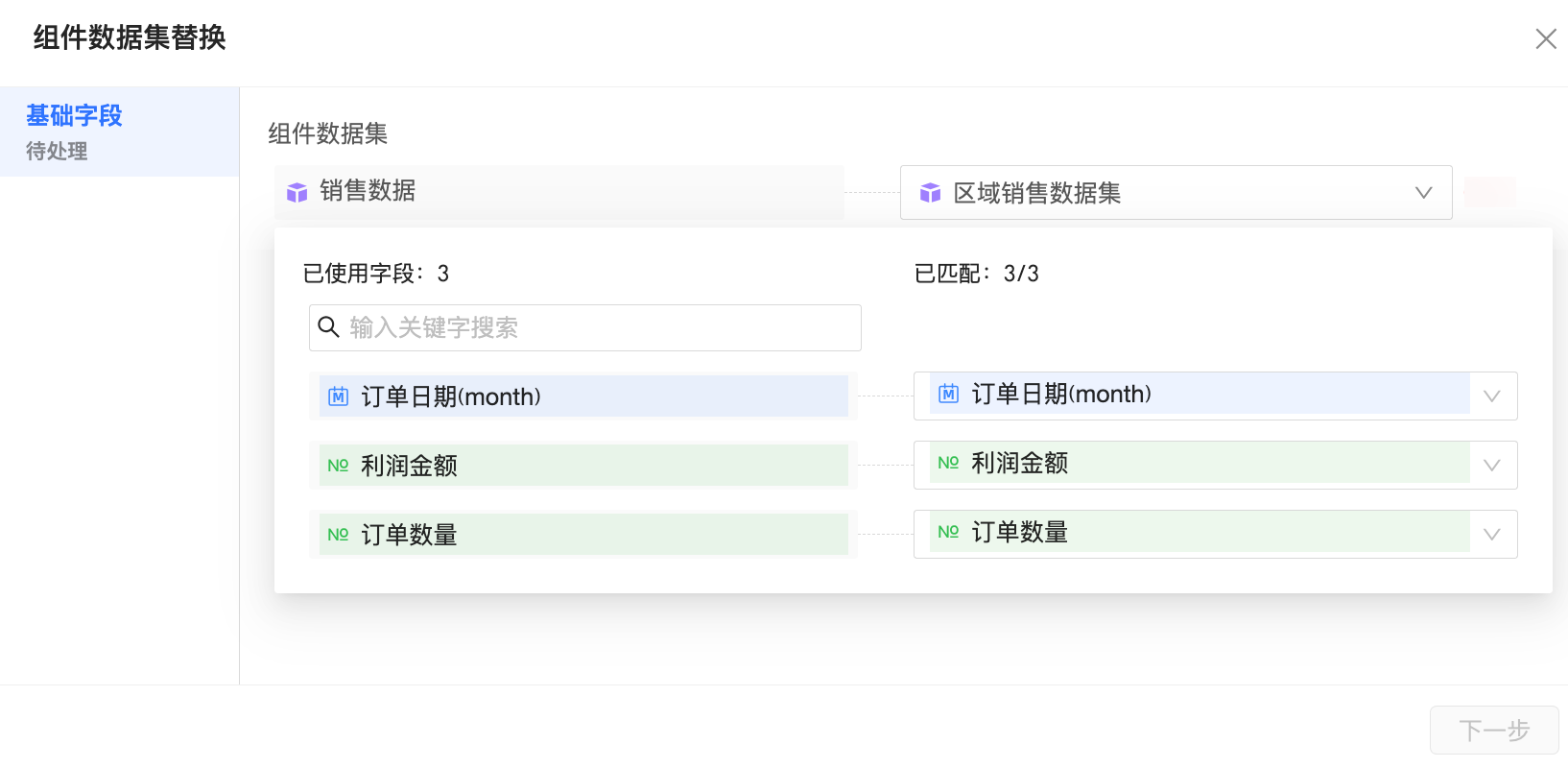Click the No. icon of left 订单数量 field
This screenshot has width=1568, height=768.
pyautogui.click(x=338, y=535)
